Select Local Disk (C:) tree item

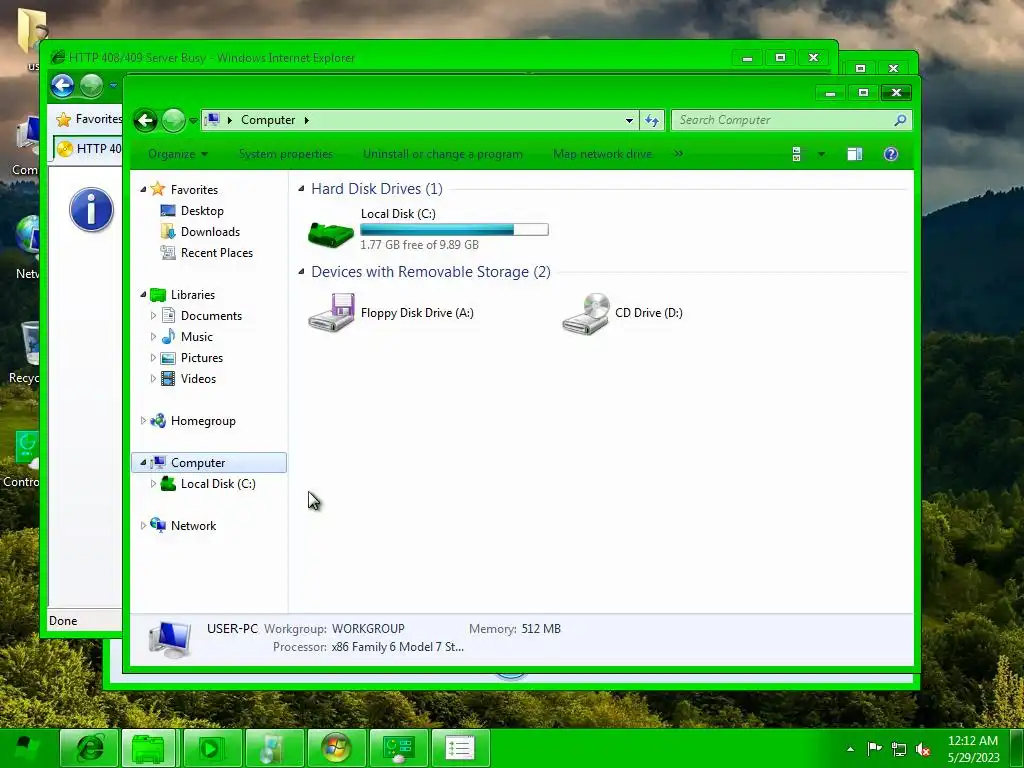pos(217,484)
